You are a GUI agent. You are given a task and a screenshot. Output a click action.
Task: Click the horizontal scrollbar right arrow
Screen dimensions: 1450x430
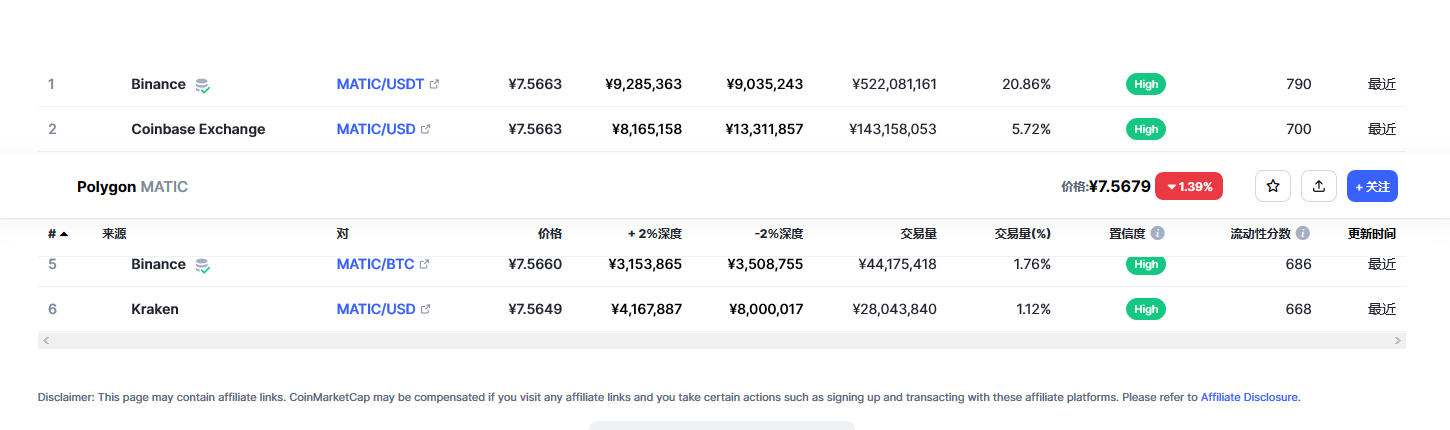(1398, 341)
